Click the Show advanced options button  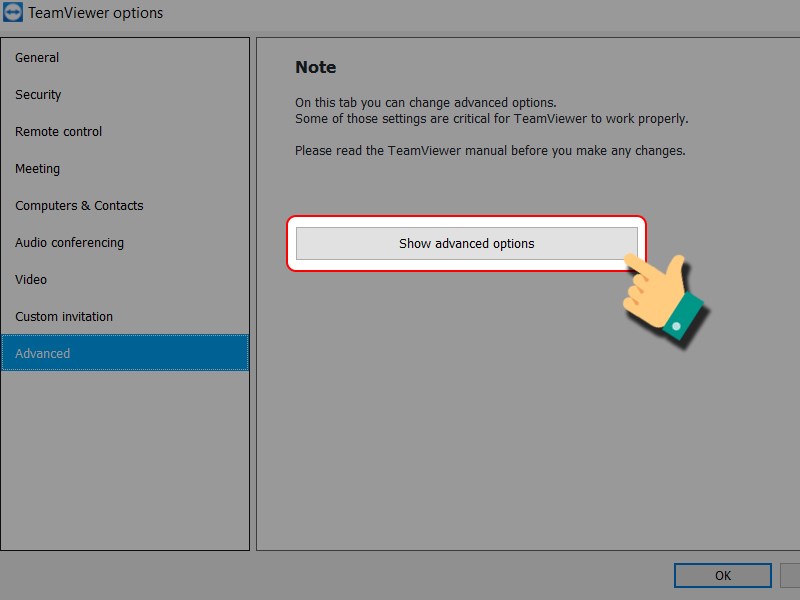(466, 244)
